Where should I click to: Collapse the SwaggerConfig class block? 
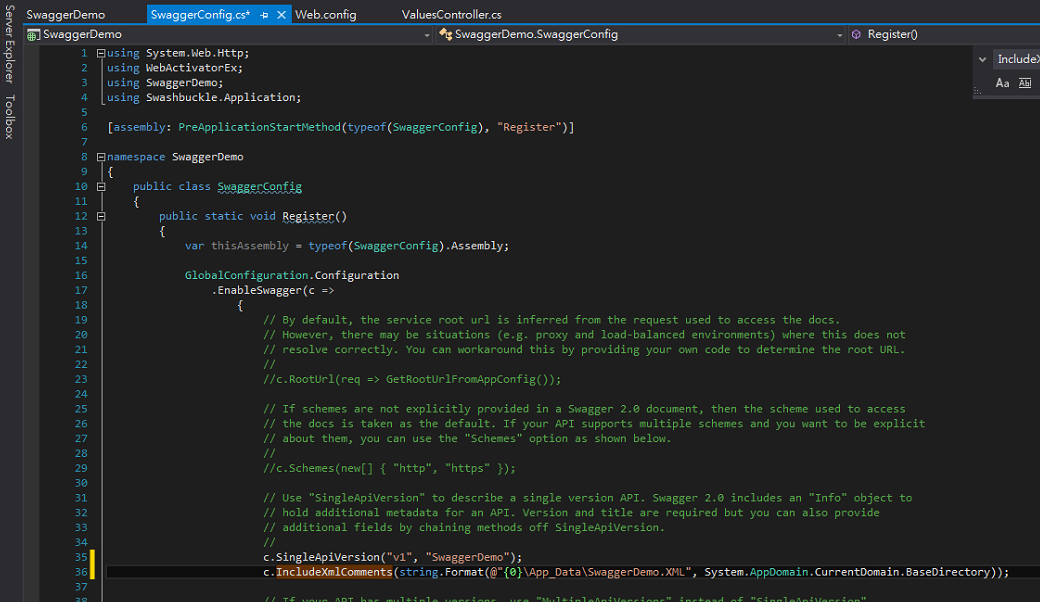point(101,187)
